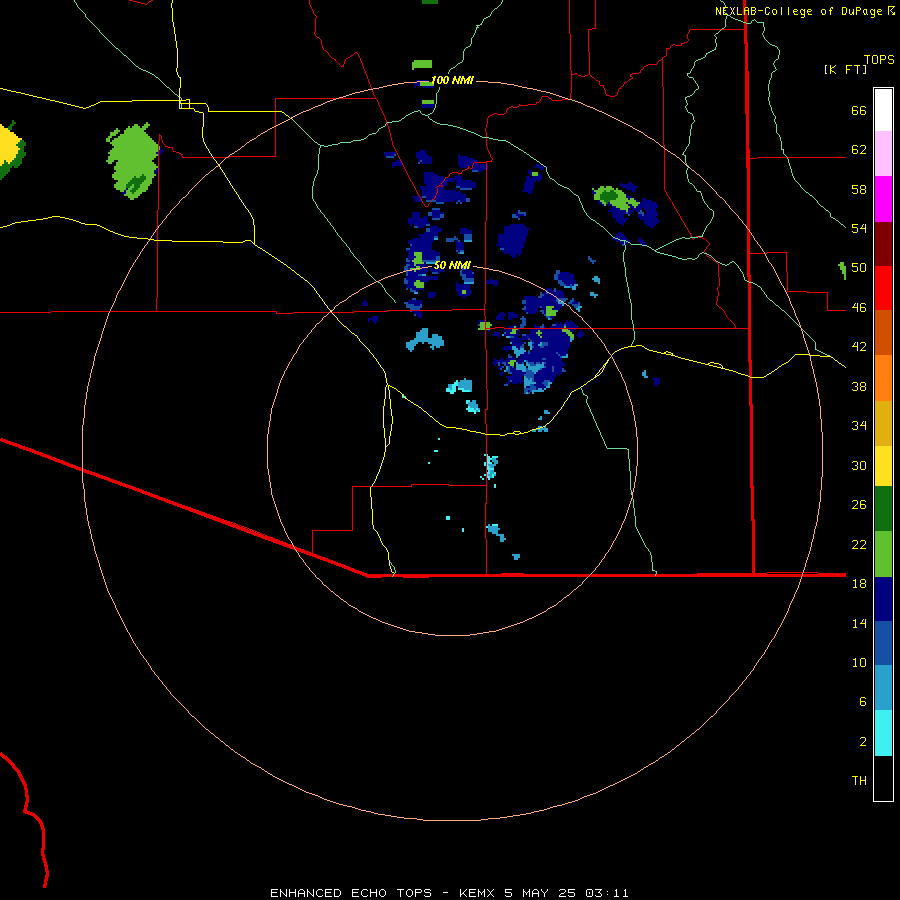This screenshot has width=900, height=900.
Task: Select the dark green legend swatch
Action: click(883, 509)
